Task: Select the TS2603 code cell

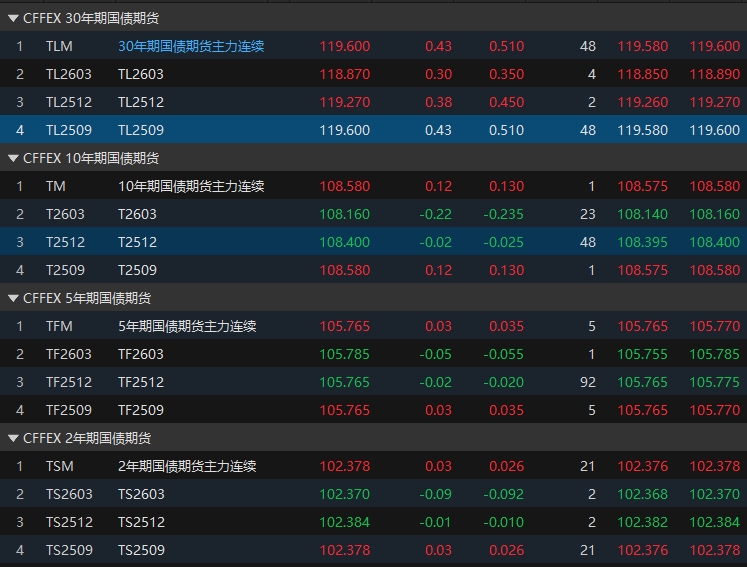Action: point(69,494)
